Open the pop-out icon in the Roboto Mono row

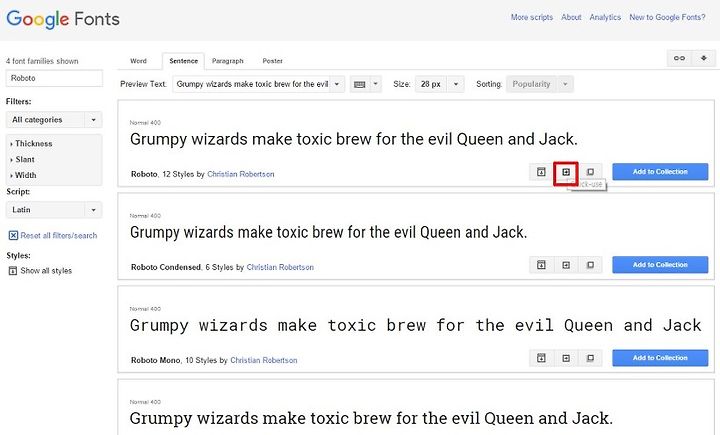click(x=541, y=358)
